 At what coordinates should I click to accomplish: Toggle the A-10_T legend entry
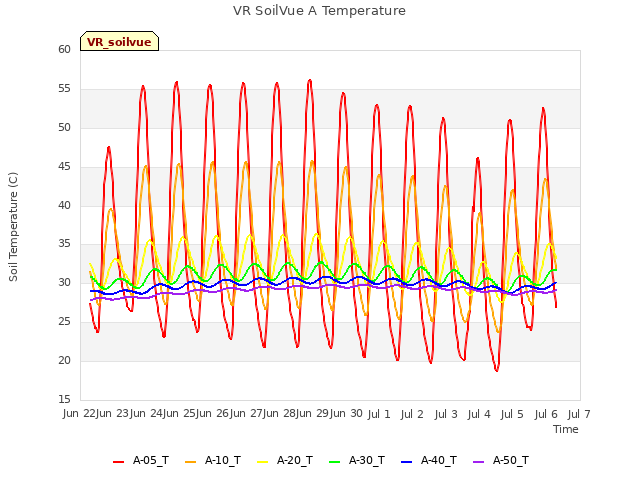213,460
